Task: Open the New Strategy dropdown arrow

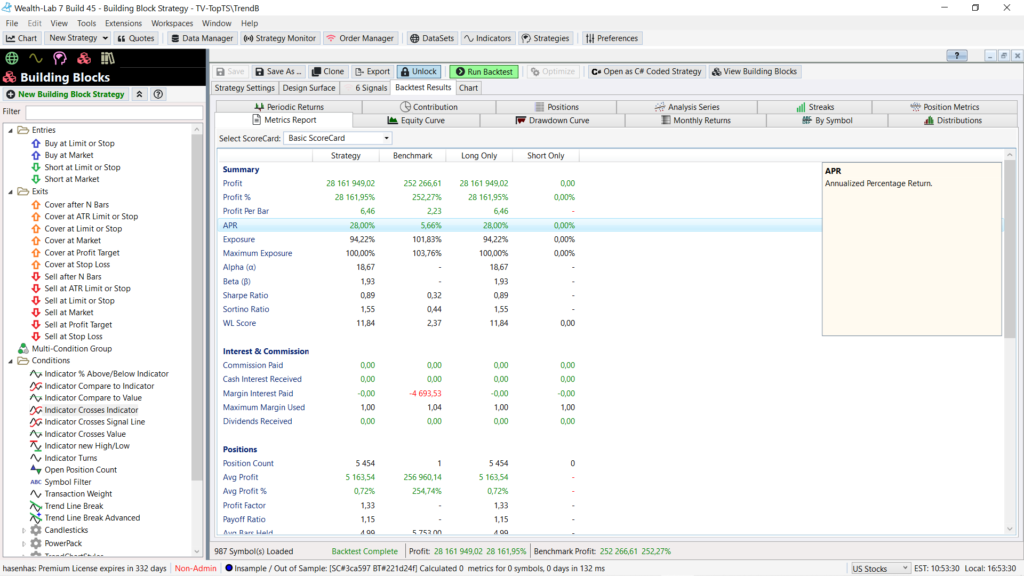Action: tap(105, 38)
